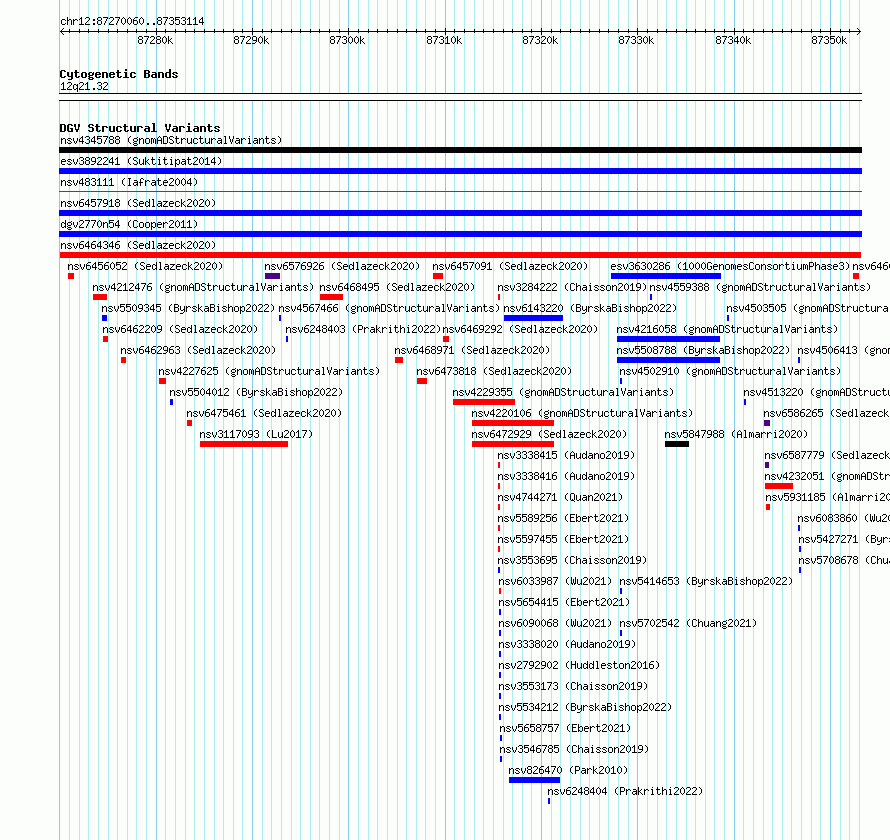890x840 pixels.
Task: Click the dgv2770n54 (Cooper2011) label
Action: tap(129, 224)
